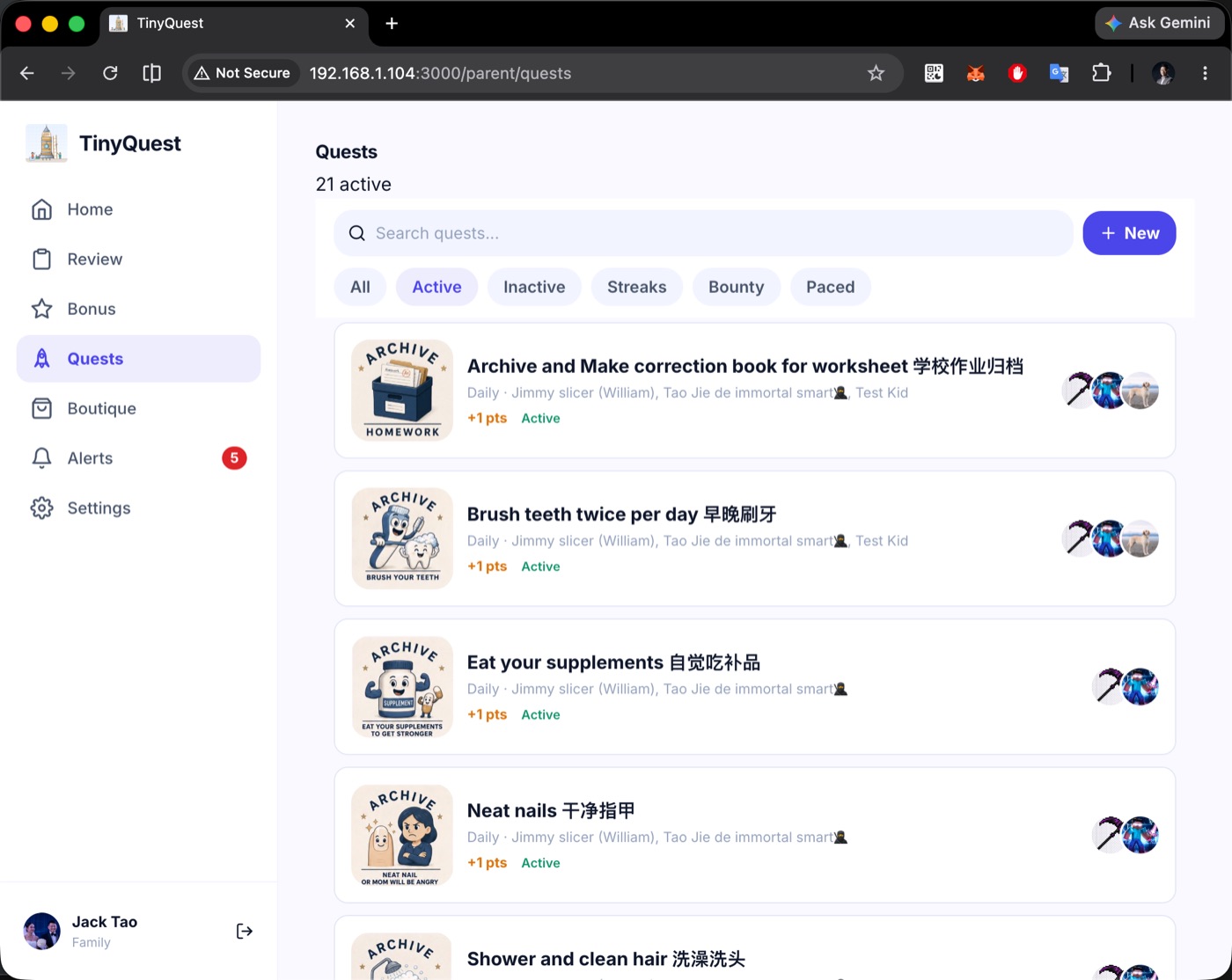Click the TinyQuest logo icon in the sidebar
The image size is (1232, 980).
pos(47,143)
